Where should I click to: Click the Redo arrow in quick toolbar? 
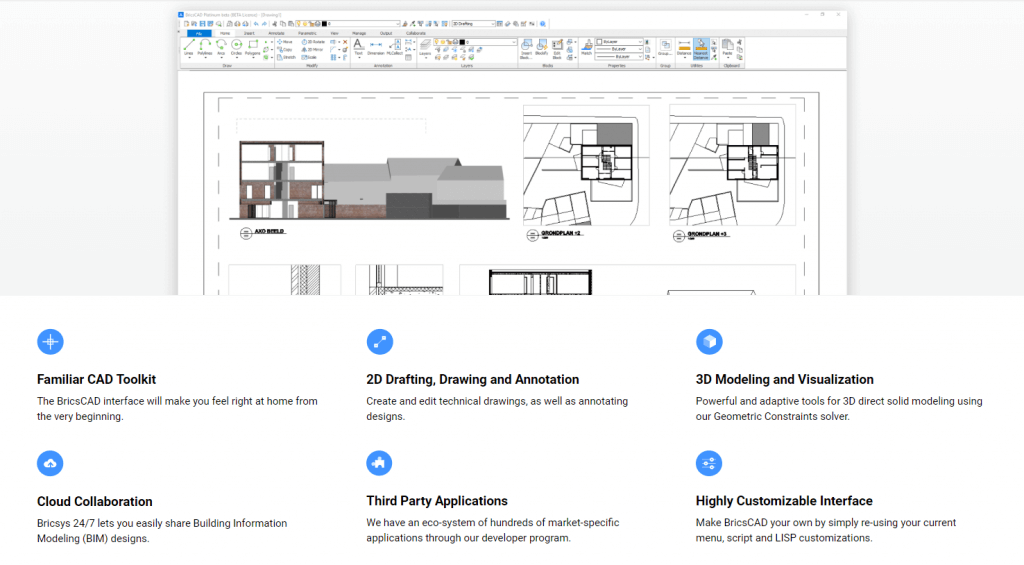point(264,24)
